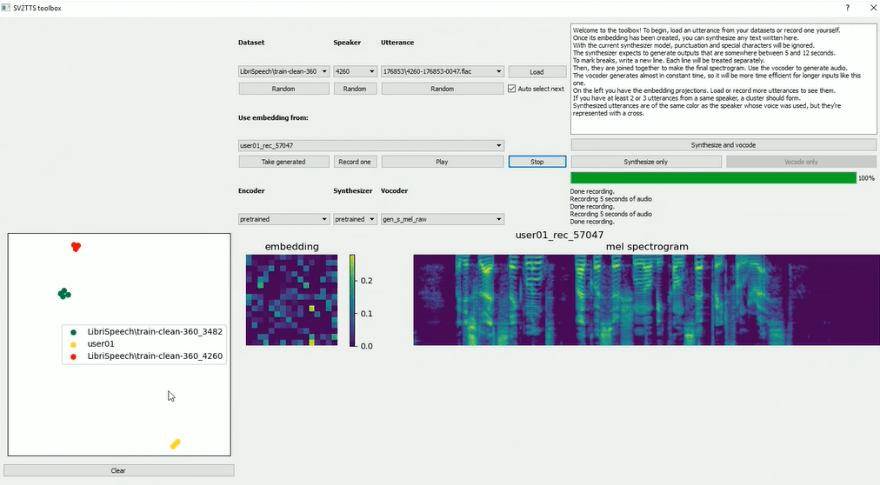Click the red LibriSpeech 4260 legend marker
Screen dimensions: 880x485
click(73, 356)
